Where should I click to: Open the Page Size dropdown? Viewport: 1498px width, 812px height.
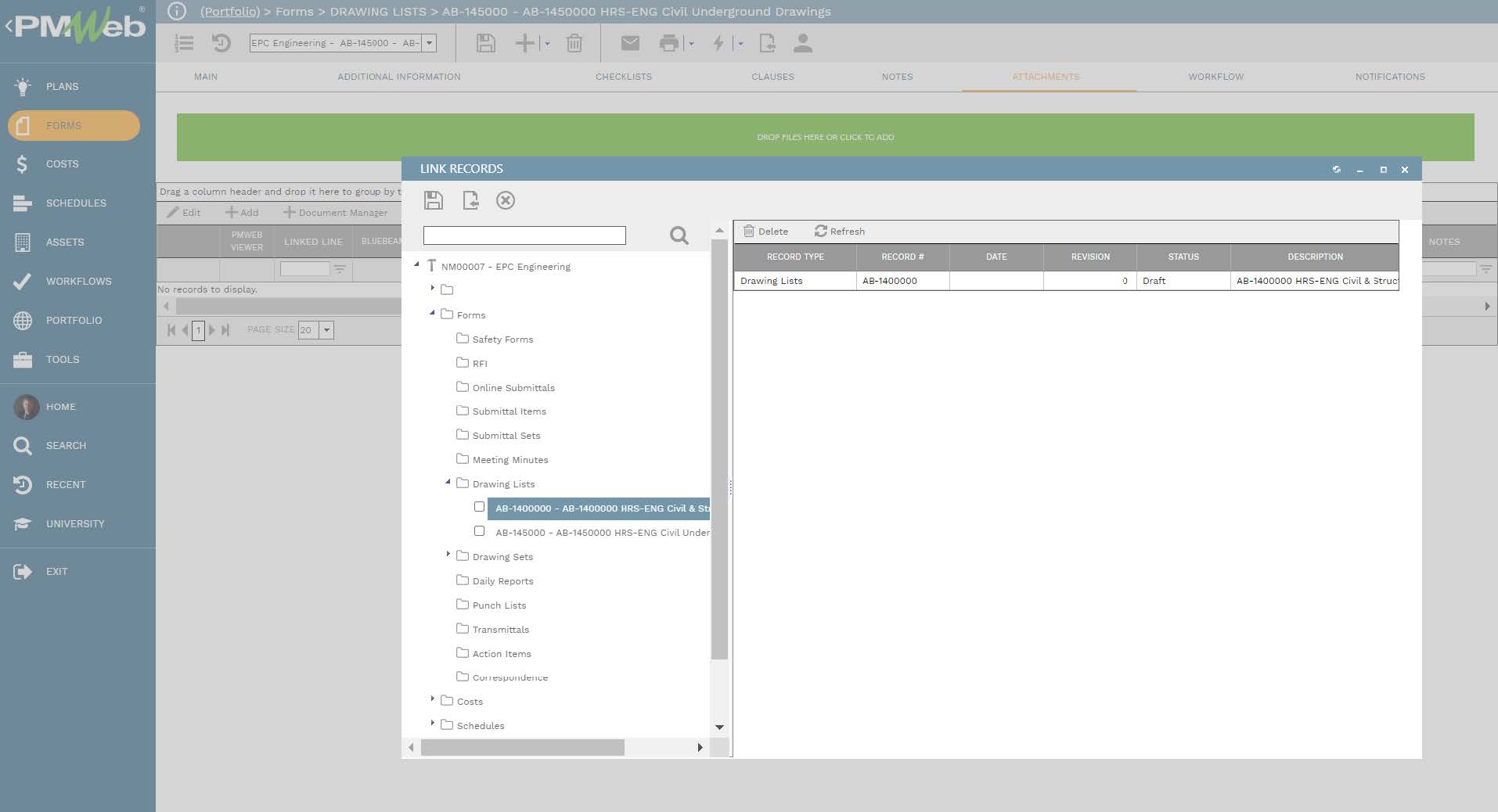(326, 329)
